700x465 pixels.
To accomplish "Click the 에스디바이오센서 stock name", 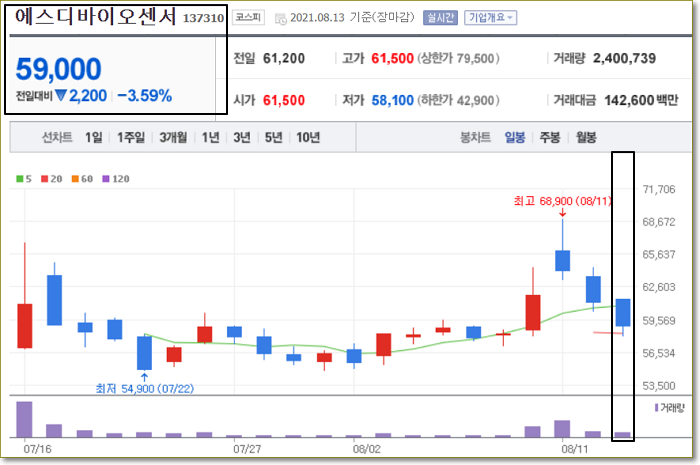I will tap(96, 17).
